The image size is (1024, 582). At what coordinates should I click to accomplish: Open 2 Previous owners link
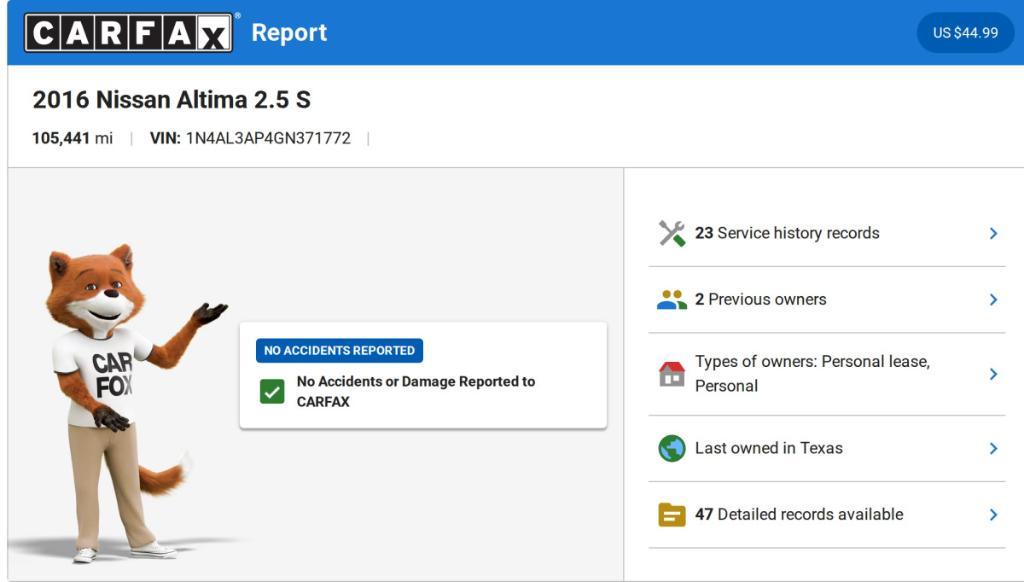click(760, 300)
